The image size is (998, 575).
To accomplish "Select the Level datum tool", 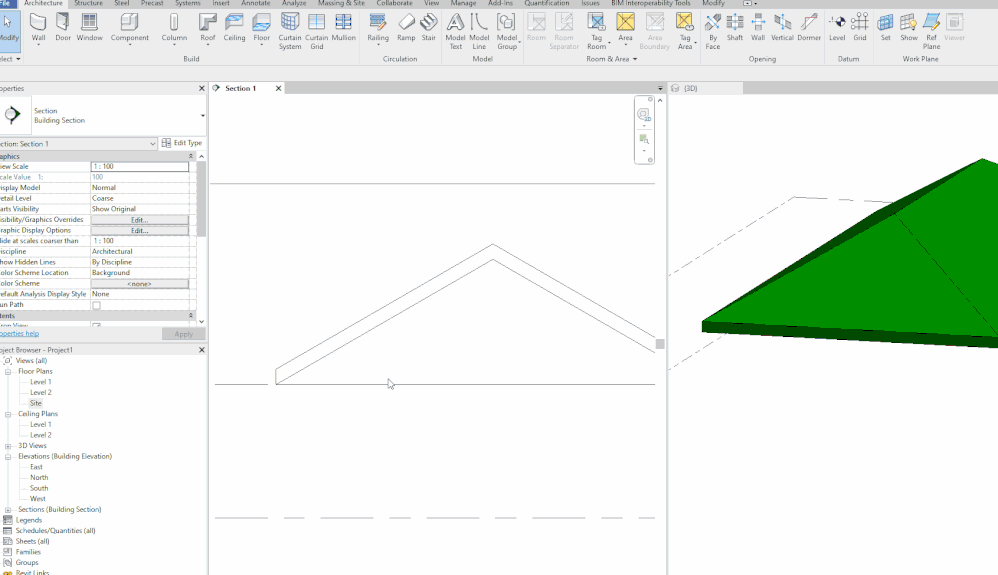I will pyautogui.click(x=837, y=28).
